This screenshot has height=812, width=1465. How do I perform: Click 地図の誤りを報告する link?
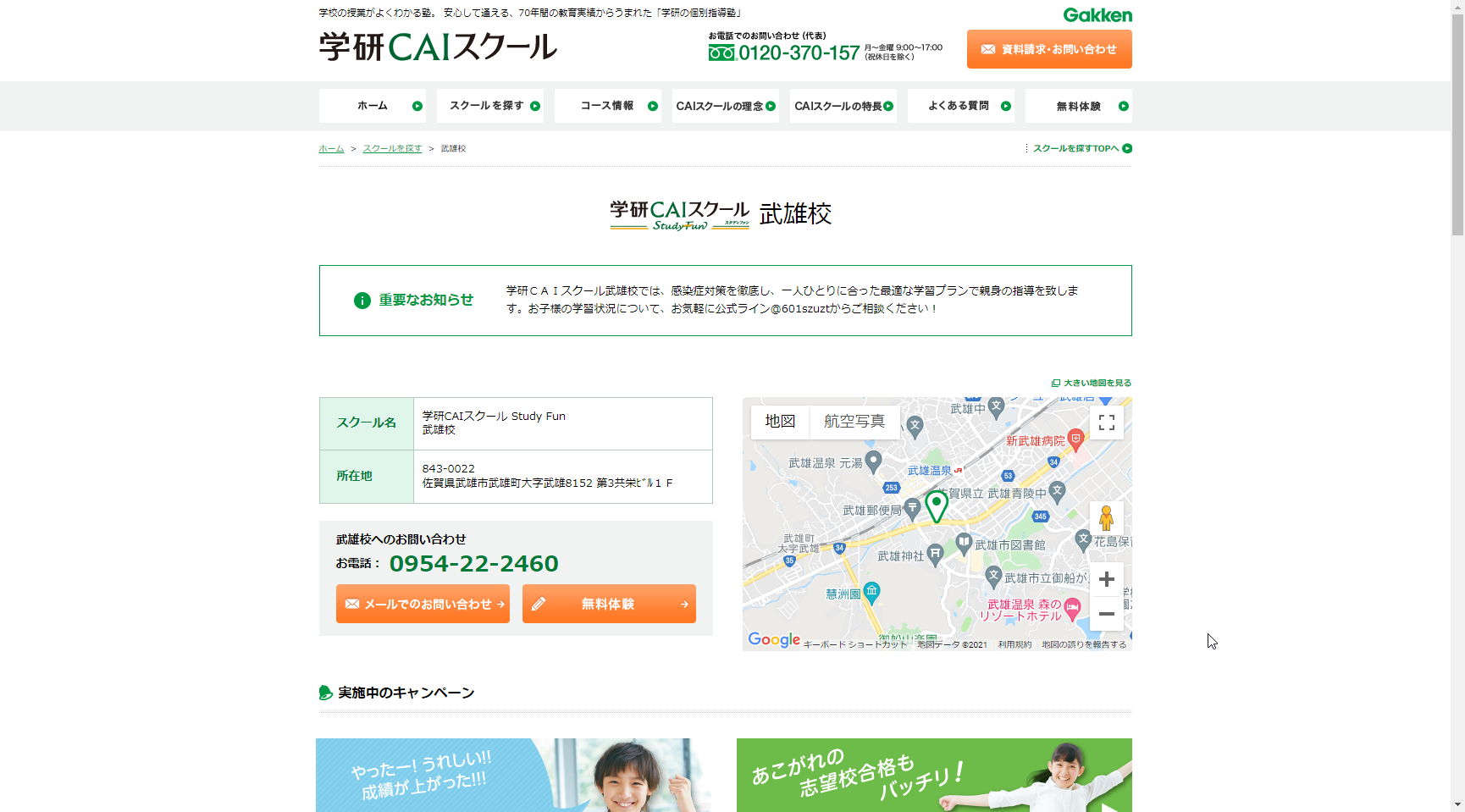[x=1084, y=644]
